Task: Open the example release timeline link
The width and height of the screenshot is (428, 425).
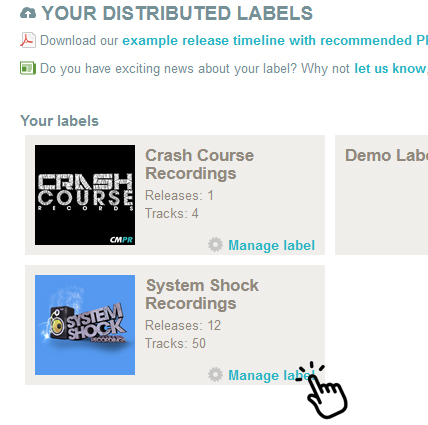Action: tap(275, 40)
